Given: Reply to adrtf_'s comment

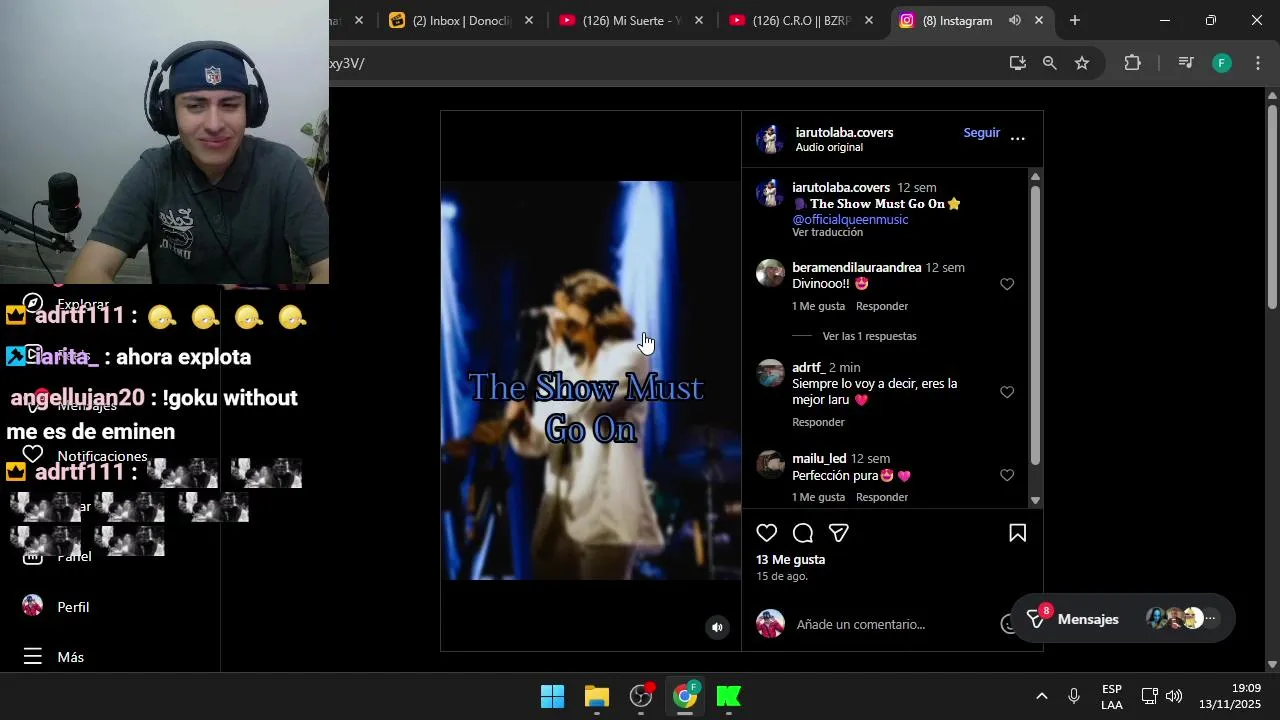Looking at the screenshot, I should click(818, 422).
